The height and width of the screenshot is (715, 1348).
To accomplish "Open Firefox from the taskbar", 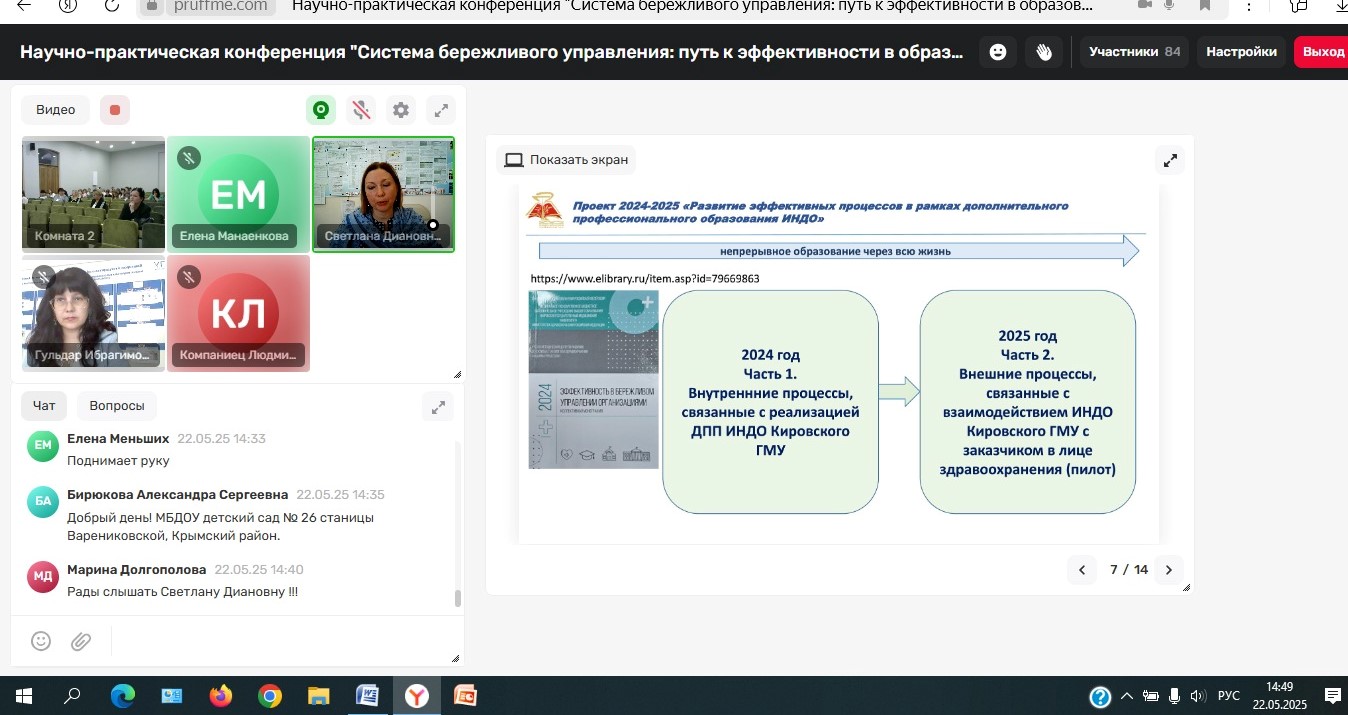I will pyautogui.click(x=220, y=696).
